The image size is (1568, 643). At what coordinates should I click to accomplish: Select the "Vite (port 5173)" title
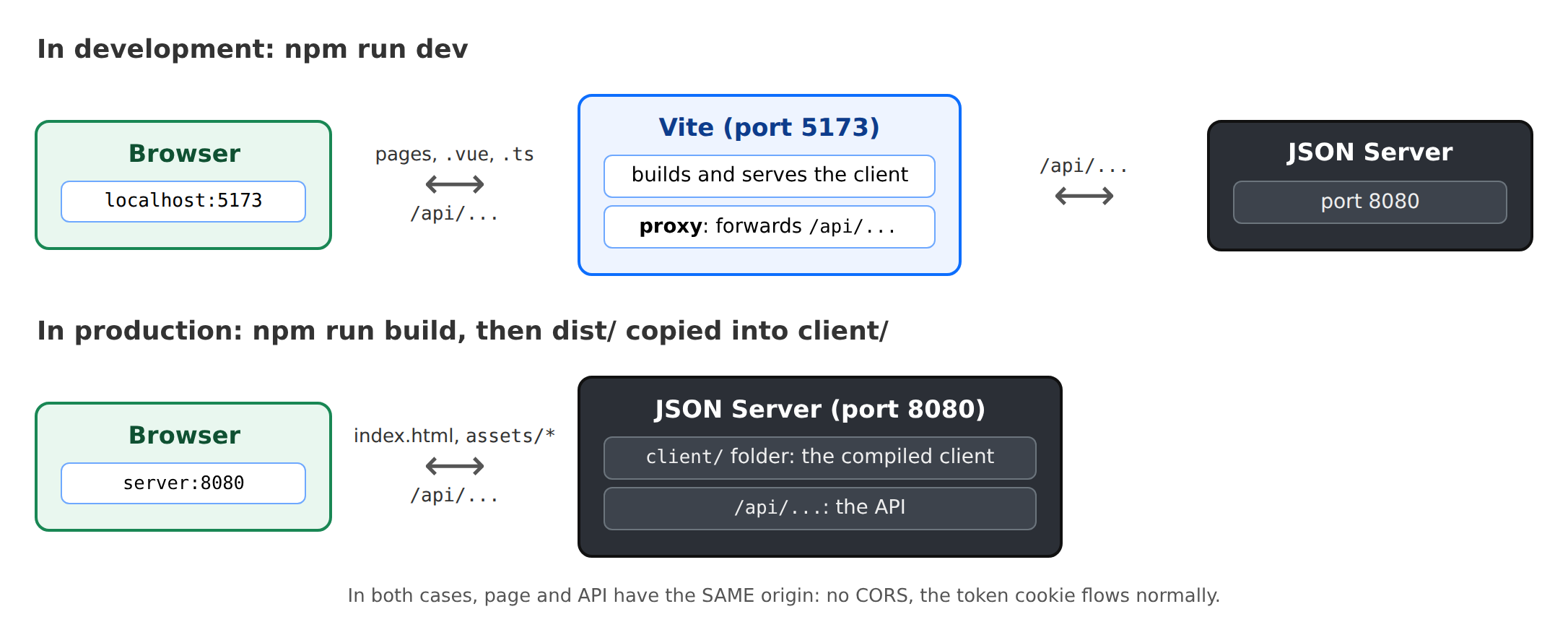(769, 127)
